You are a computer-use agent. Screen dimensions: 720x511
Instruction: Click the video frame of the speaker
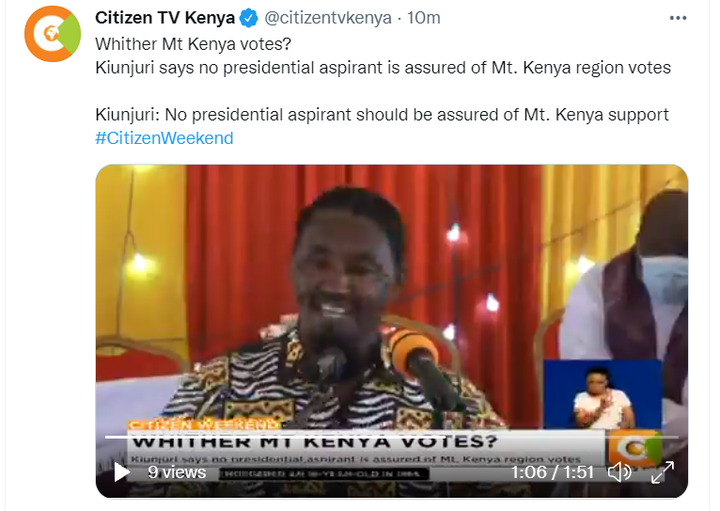[392, 296]
